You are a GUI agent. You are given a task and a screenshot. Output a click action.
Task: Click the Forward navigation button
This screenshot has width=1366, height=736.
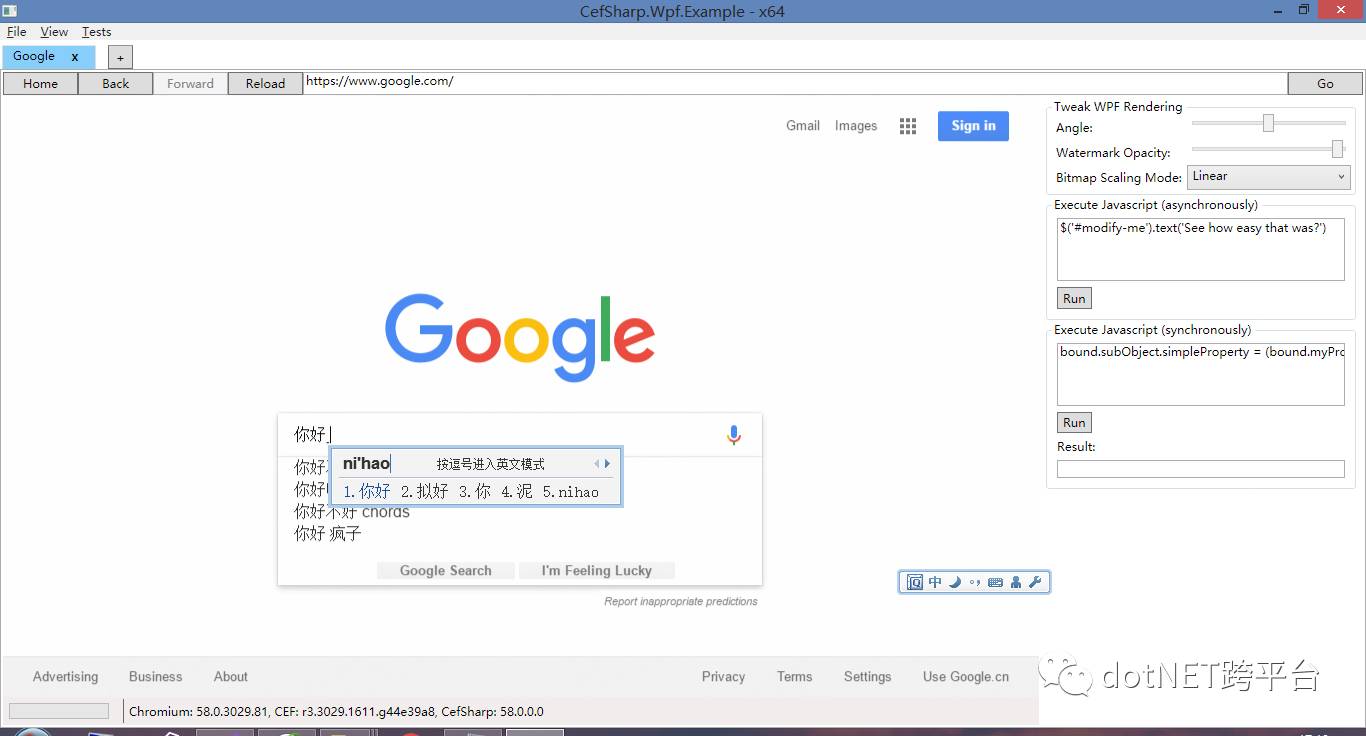point(190,84)
